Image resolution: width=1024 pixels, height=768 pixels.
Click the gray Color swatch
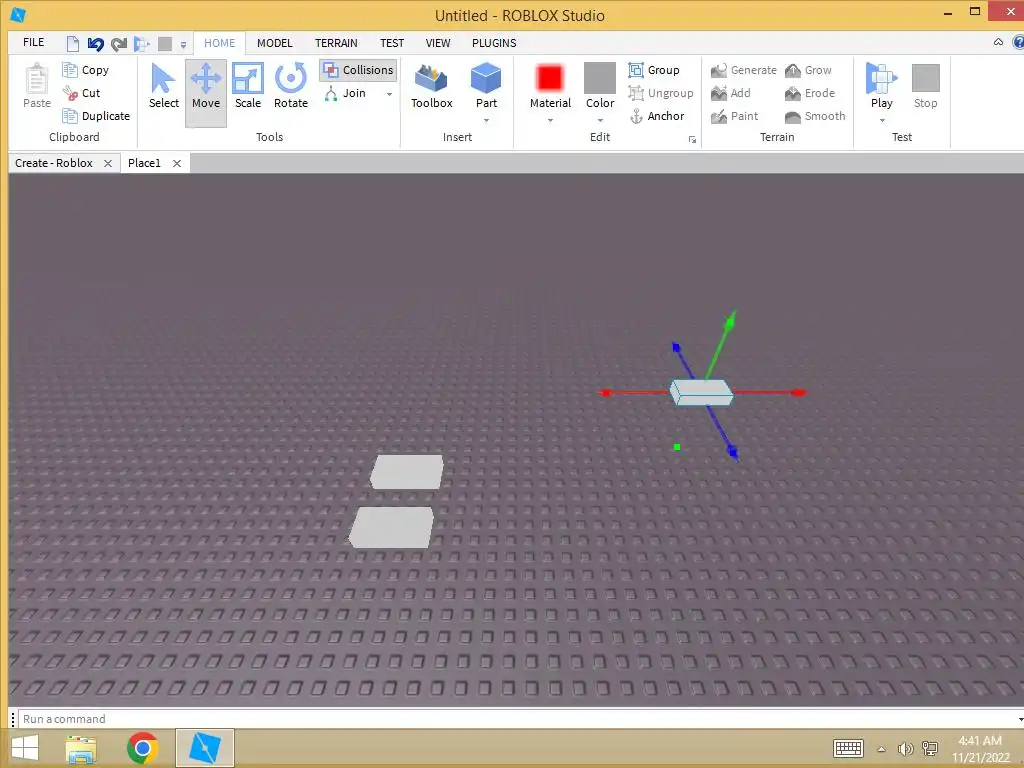[x=600, y=78]
